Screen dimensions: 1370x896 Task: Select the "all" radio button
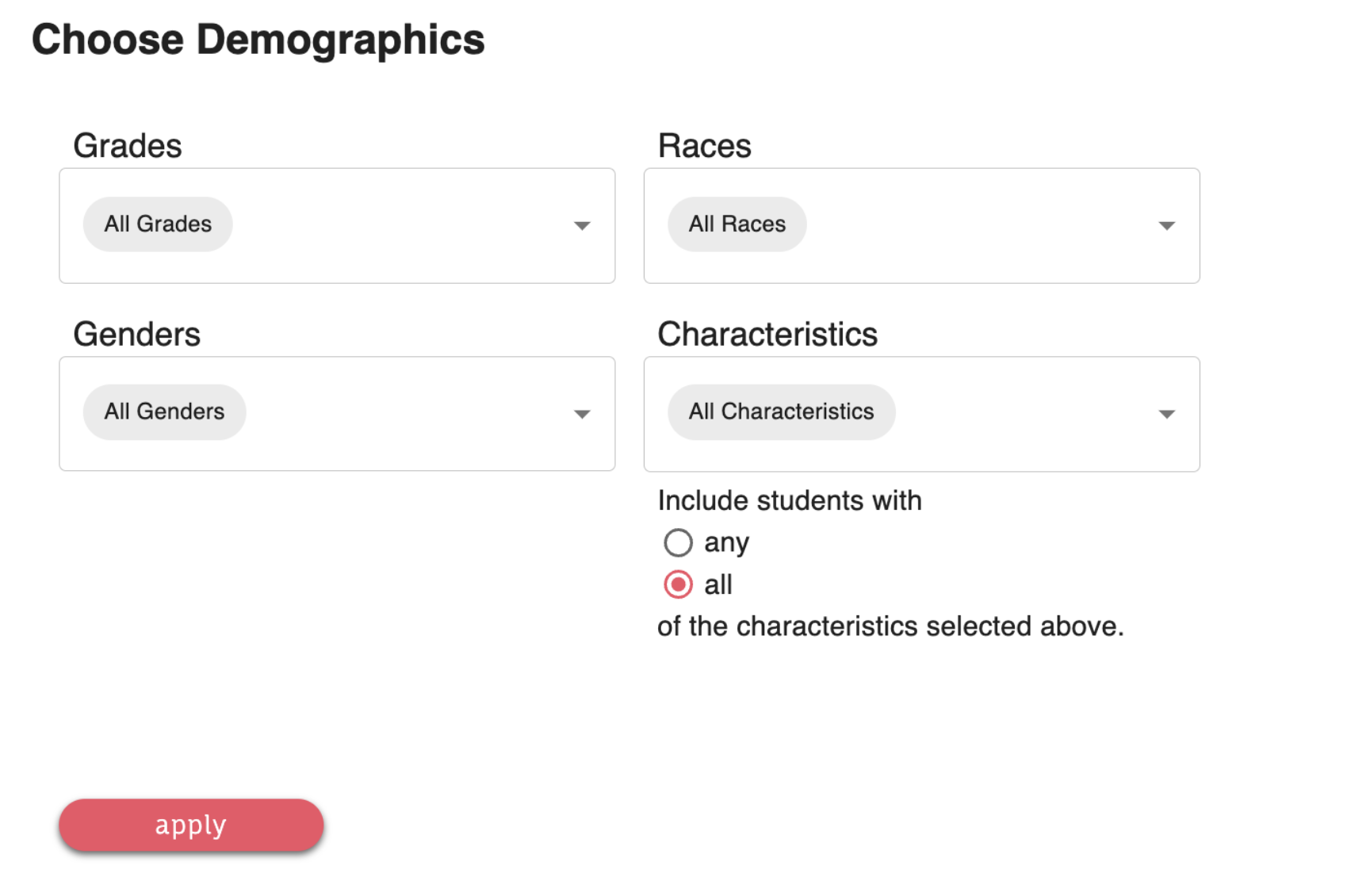(x=678, y=585)
